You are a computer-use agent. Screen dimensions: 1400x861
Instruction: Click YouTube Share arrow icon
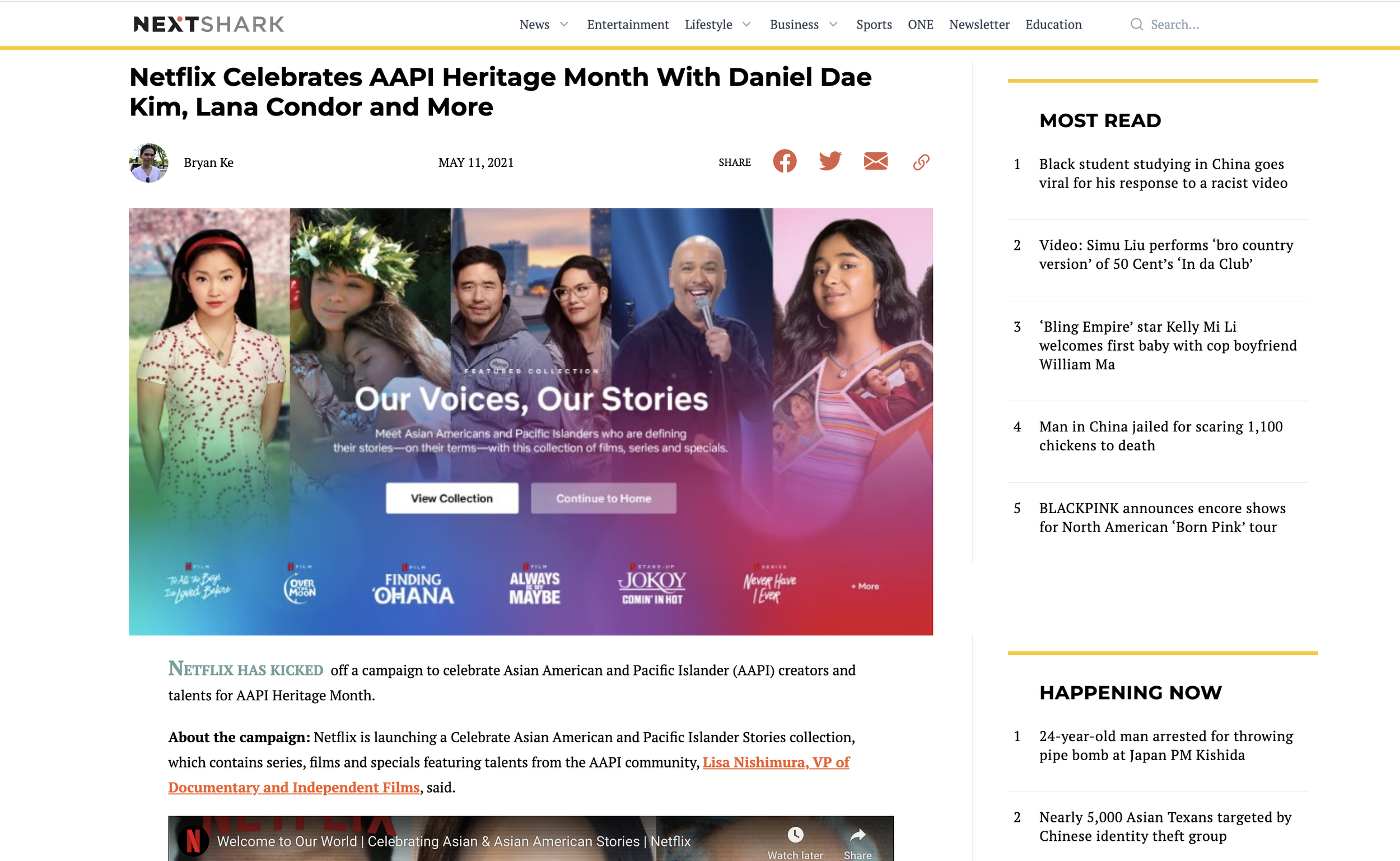tap(857, 835)
